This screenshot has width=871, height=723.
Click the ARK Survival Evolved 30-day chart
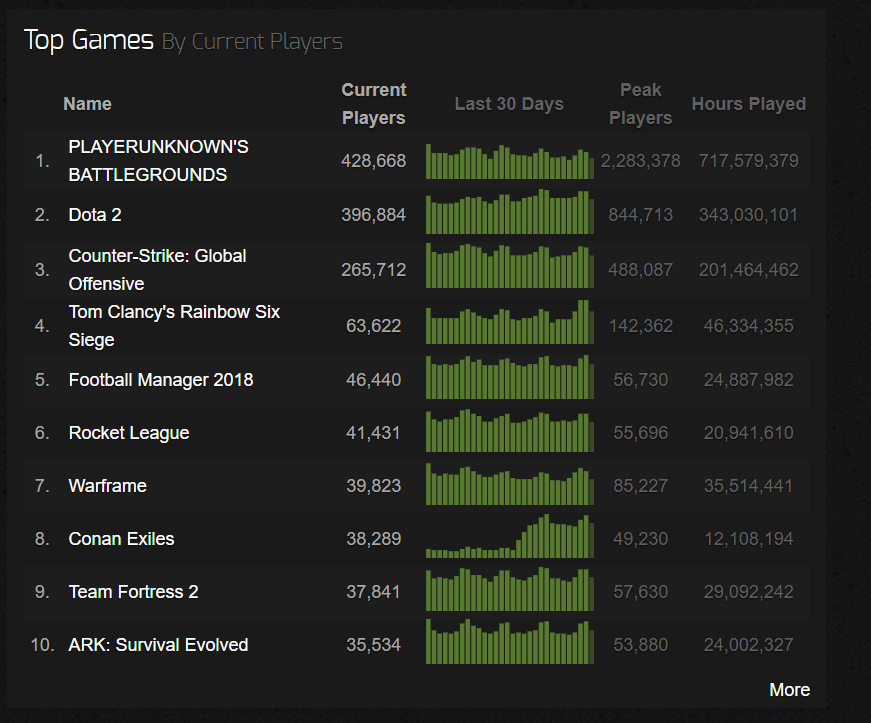tap(510, 641)
